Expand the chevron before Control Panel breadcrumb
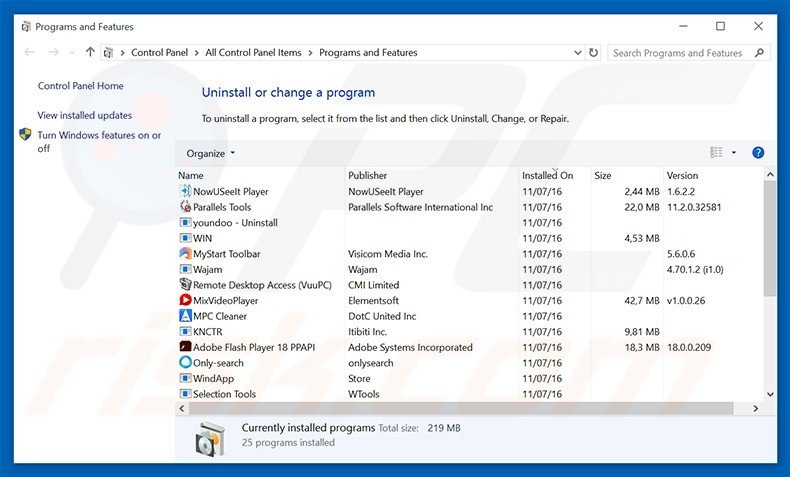The width and height of the screenshot is (790, 477). tap(122, 52)
